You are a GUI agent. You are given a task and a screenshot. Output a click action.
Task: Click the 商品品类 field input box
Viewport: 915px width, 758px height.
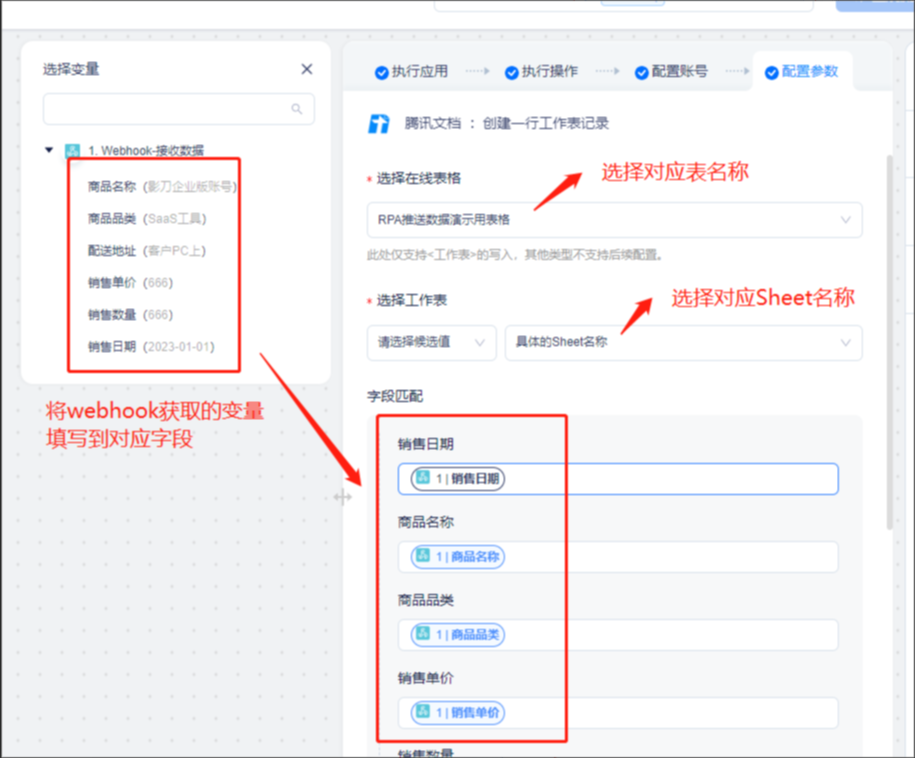pos(618,635)
